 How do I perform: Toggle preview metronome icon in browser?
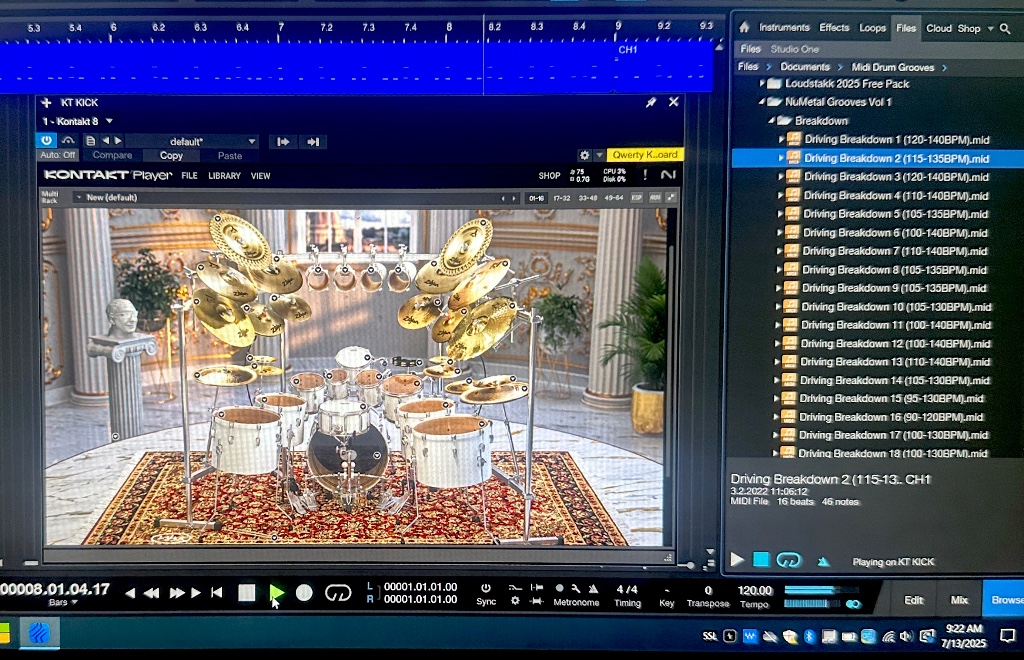coord(824,561)
